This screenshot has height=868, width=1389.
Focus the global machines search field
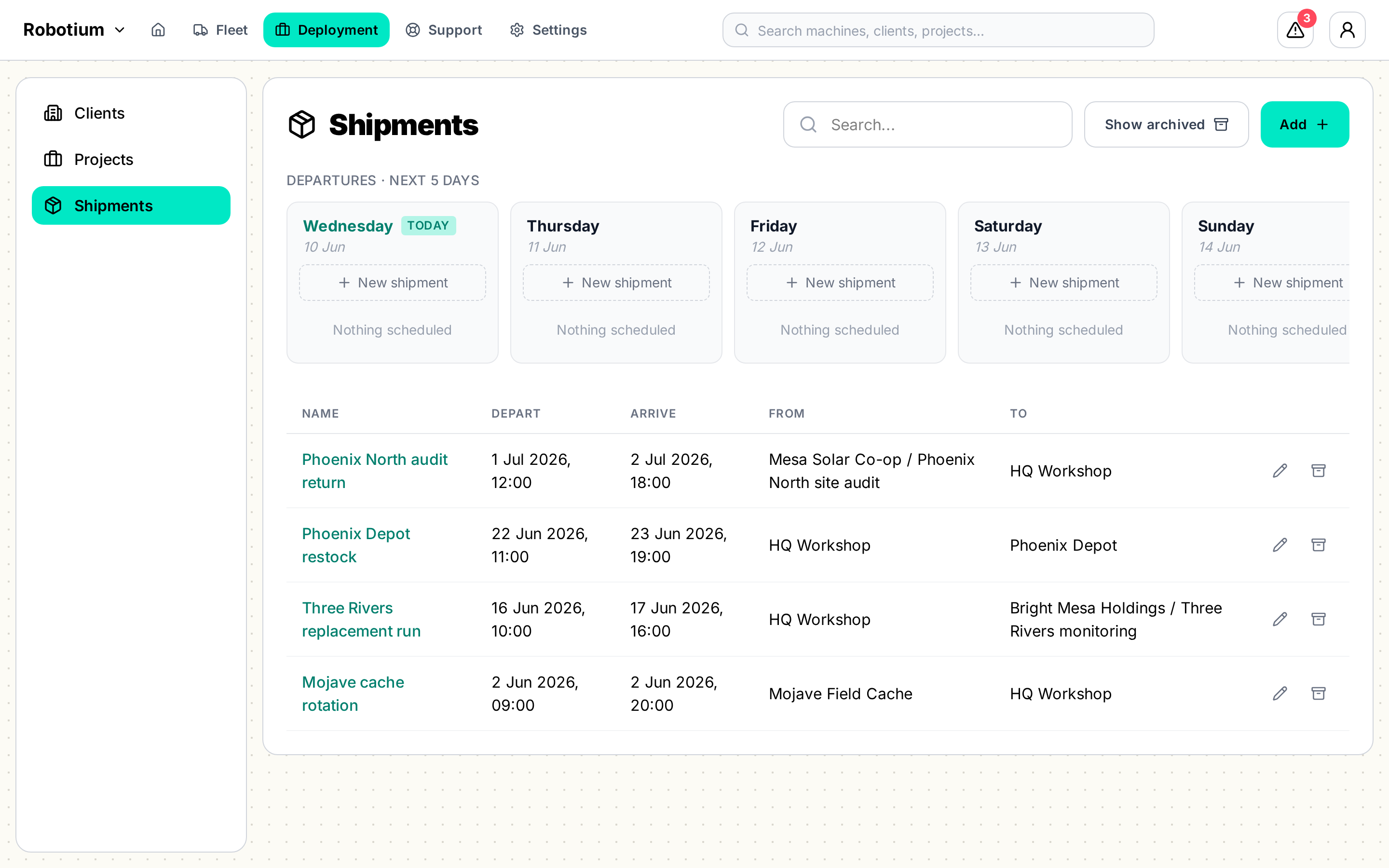[x=938, y=30]
